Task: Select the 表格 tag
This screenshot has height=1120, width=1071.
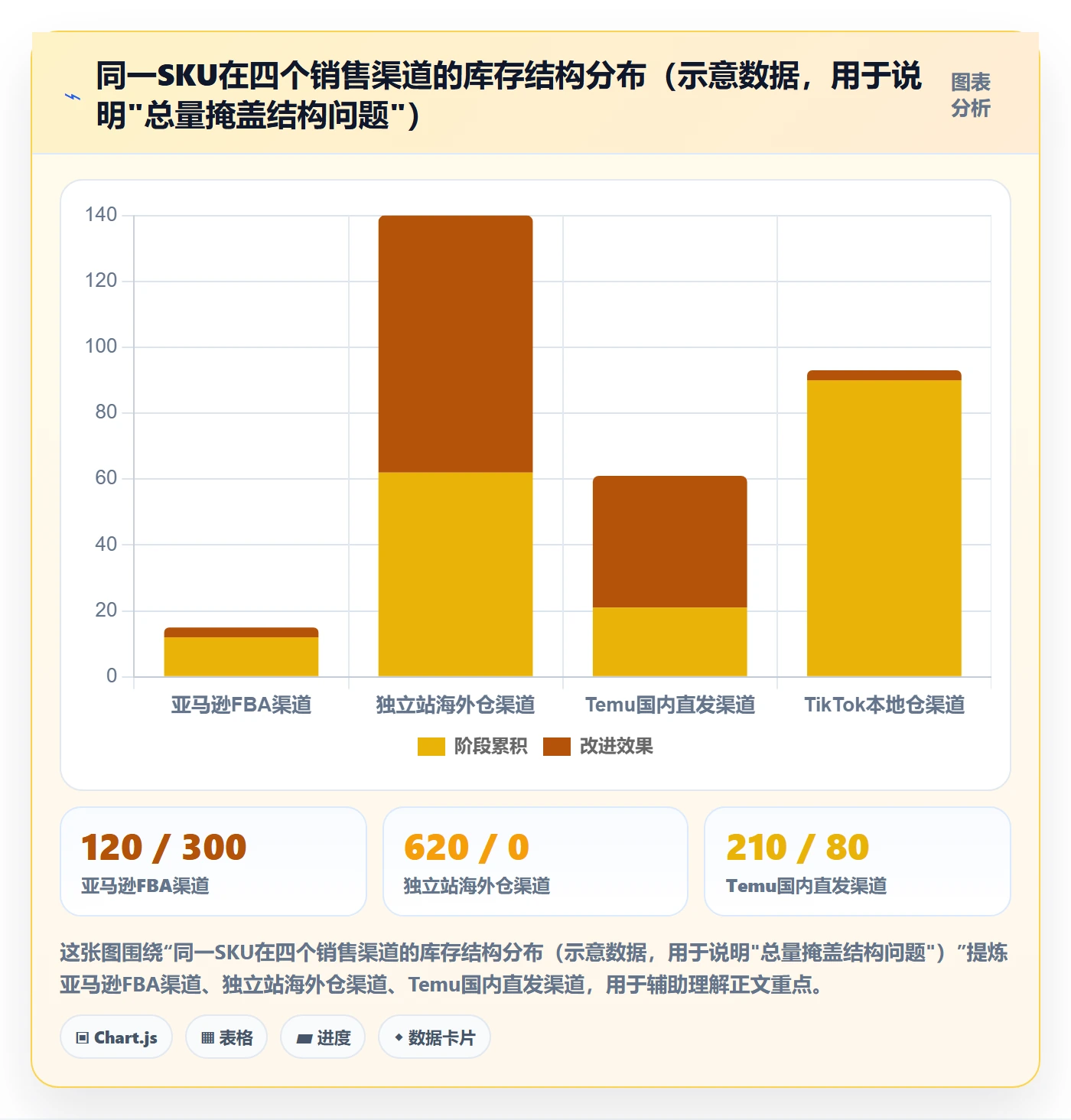Action: (226, 1037)
